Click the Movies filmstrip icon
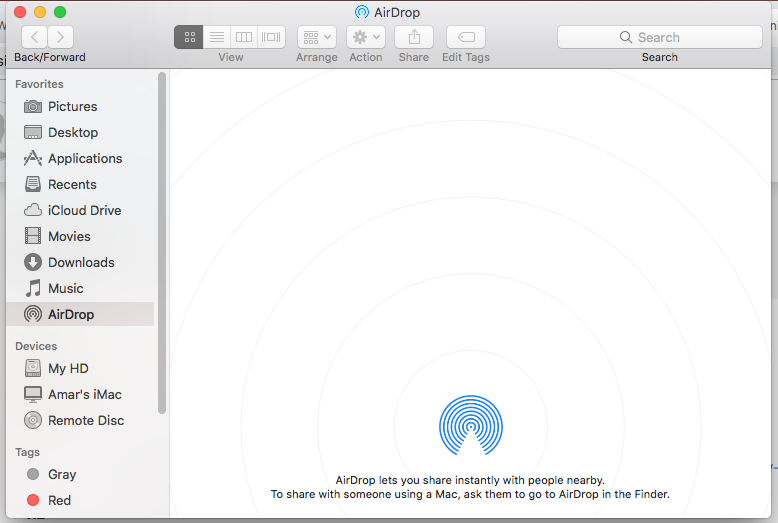The image size is (778, 523). [33, 236]
